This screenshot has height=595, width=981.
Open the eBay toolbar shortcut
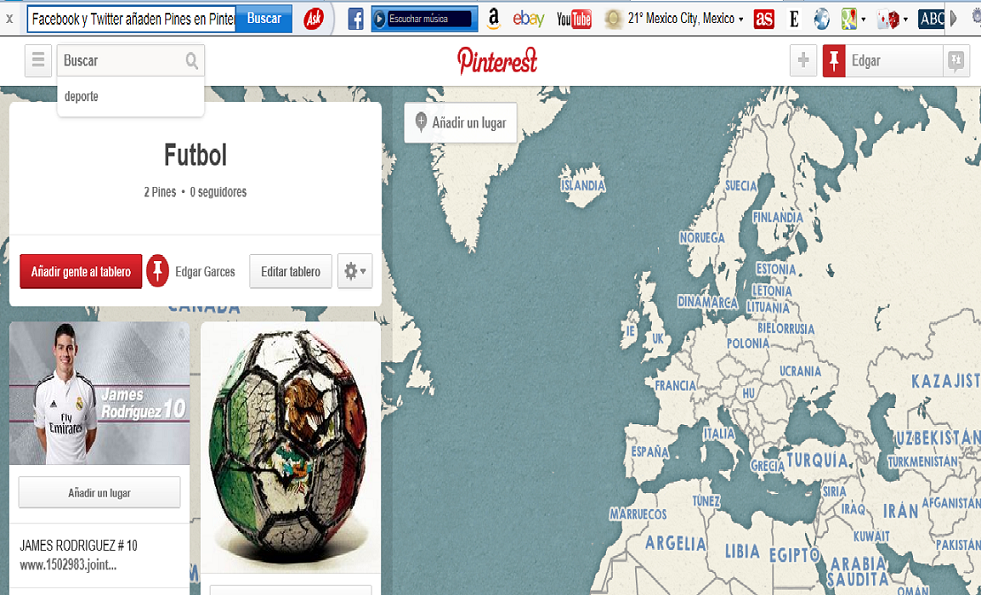click(x=528, y=19)
